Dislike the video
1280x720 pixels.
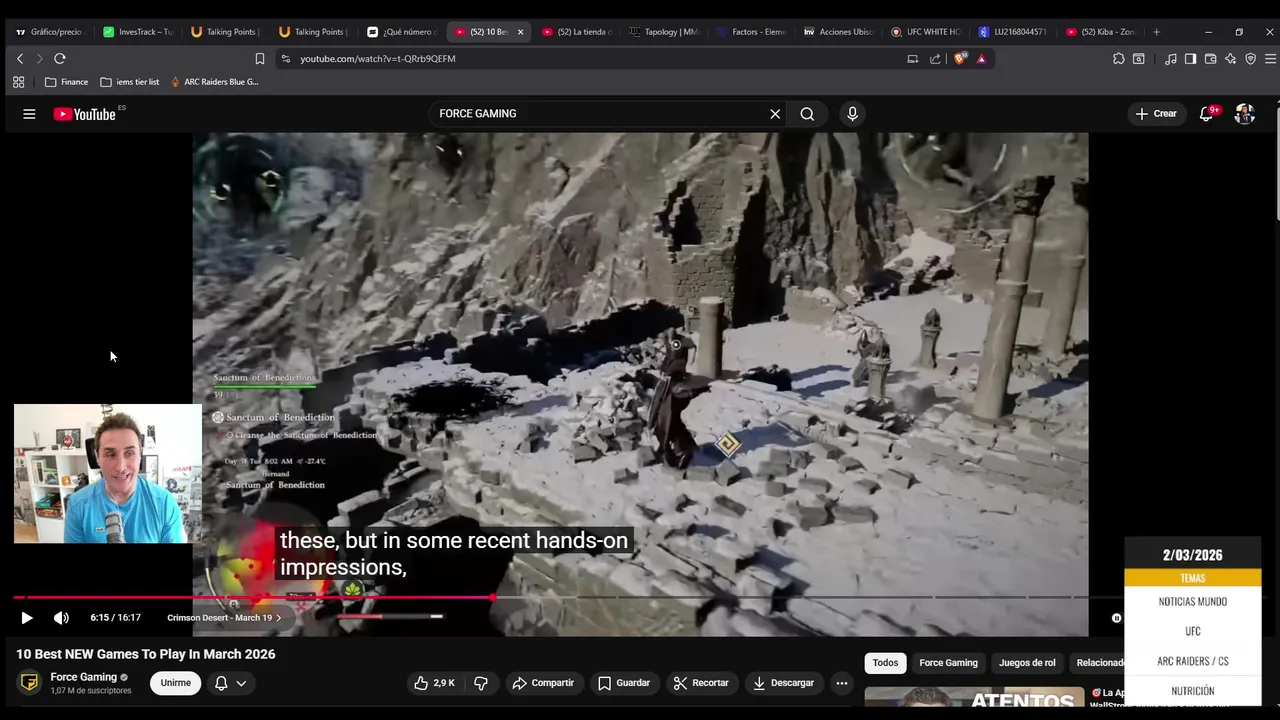coord(481,683)
